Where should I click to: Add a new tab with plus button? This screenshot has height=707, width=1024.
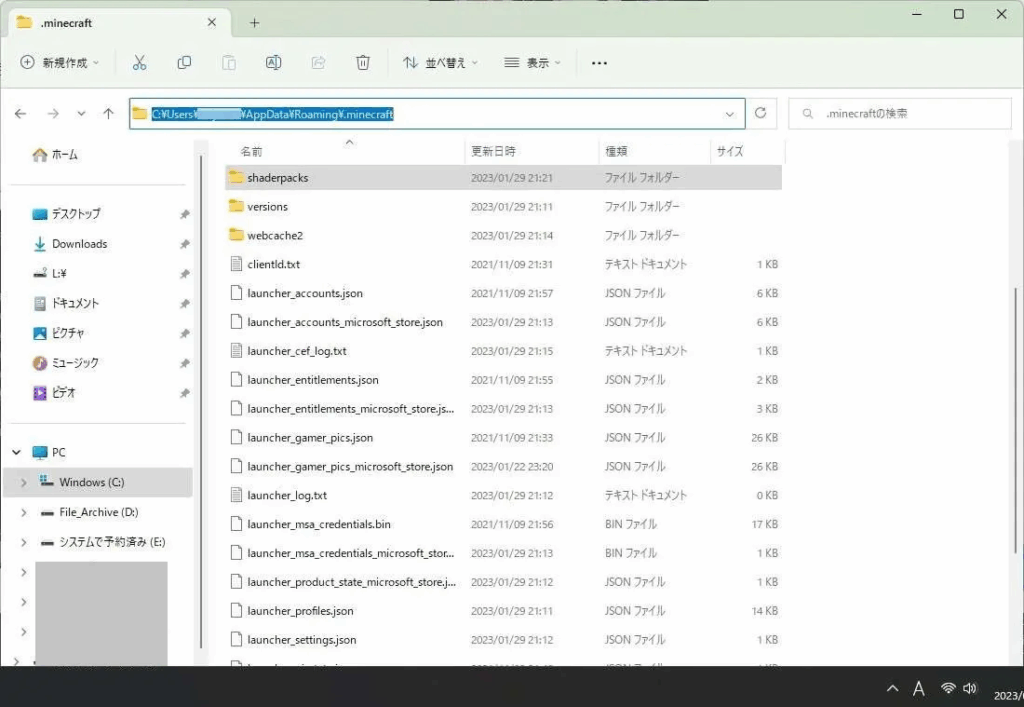(254, 22)
